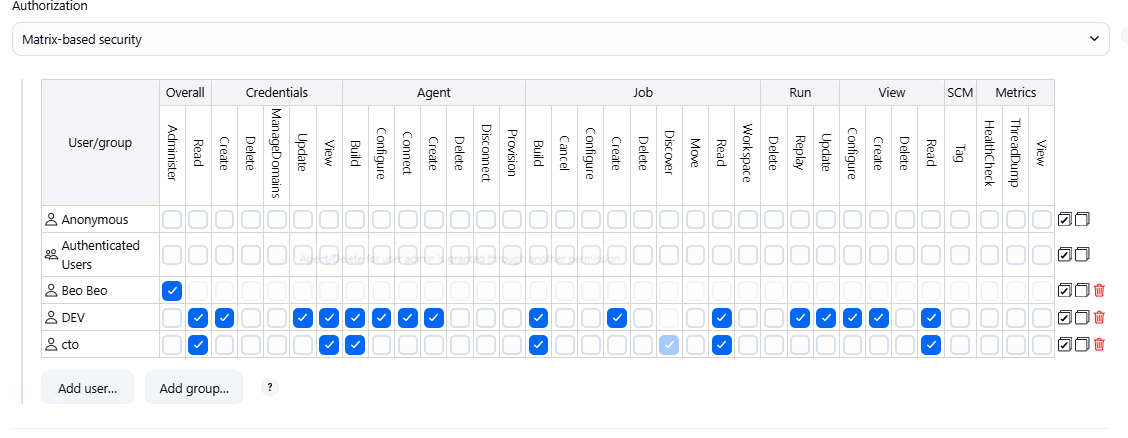Enable Metrics HealthCheck for DEV

989,318
